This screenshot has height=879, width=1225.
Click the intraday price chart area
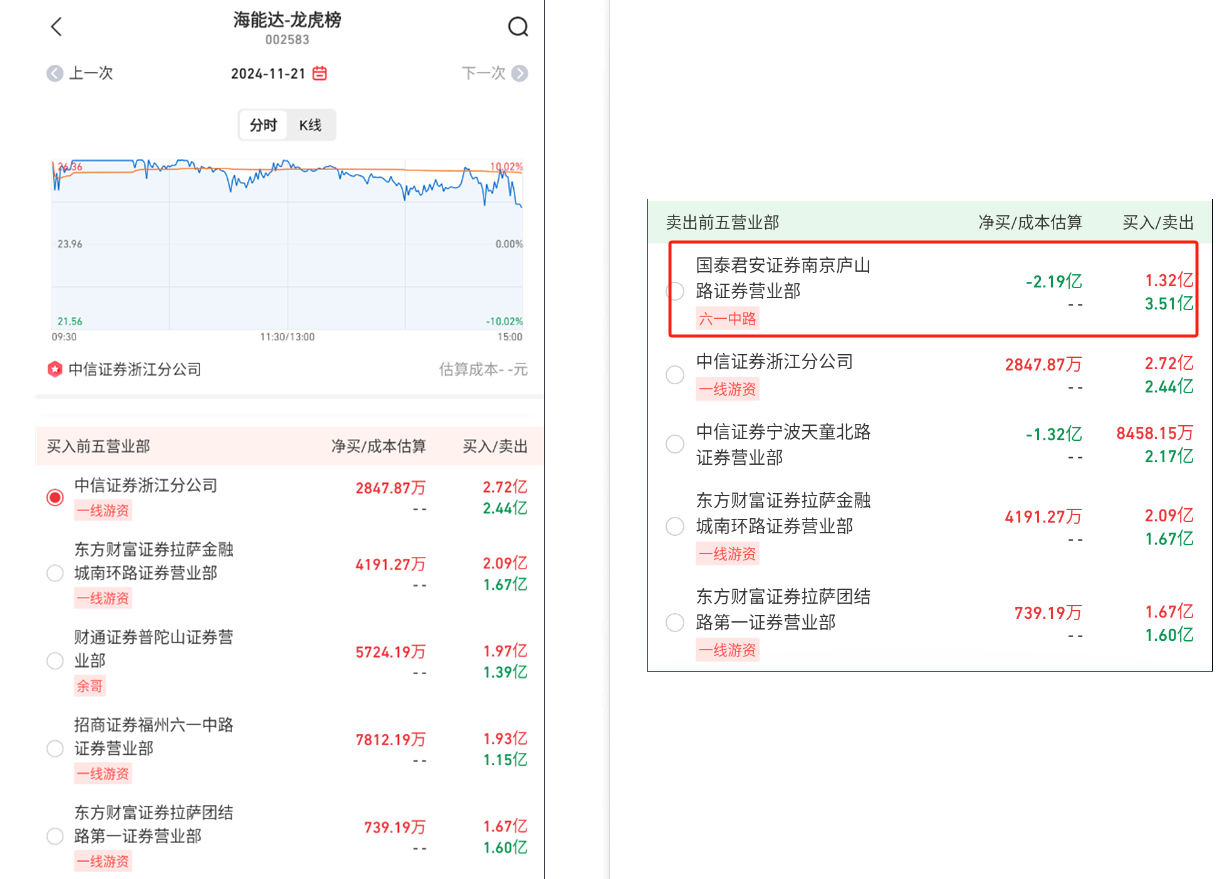pyautogui.click(x=287, y=245)
